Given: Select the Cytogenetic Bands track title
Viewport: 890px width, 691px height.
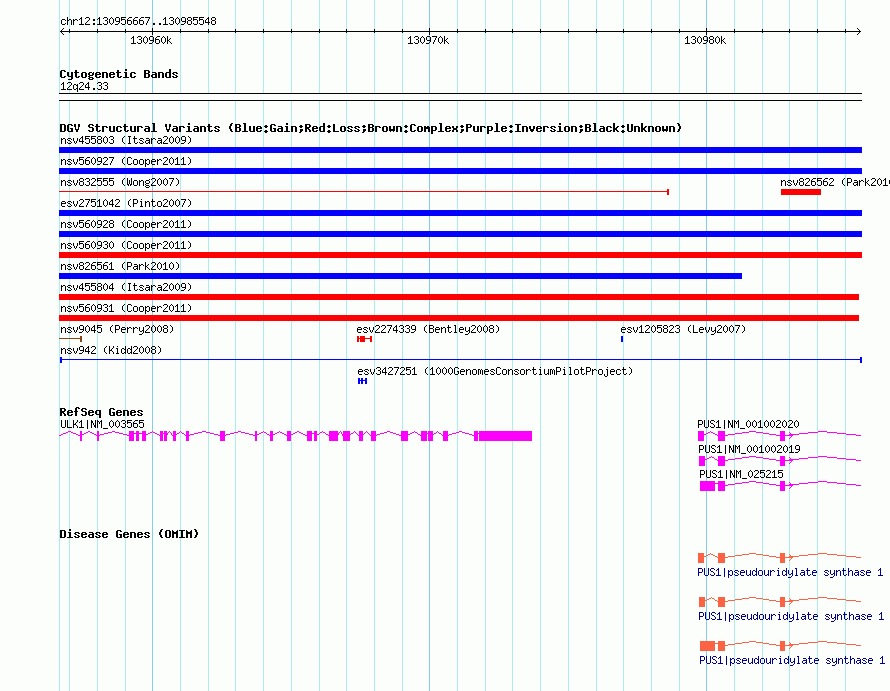Looking at the screenshot, I should click(119, 74).
